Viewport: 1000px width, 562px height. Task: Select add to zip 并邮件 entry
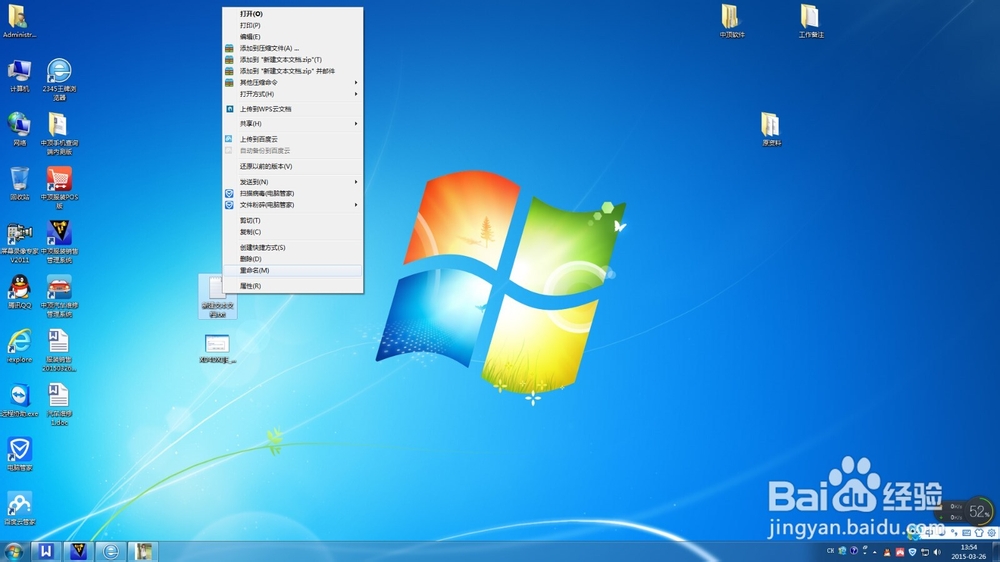(293, 71)
